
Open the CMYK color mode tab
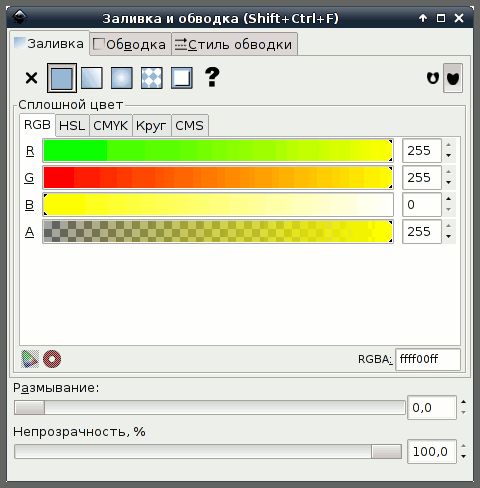coord(111,126)
